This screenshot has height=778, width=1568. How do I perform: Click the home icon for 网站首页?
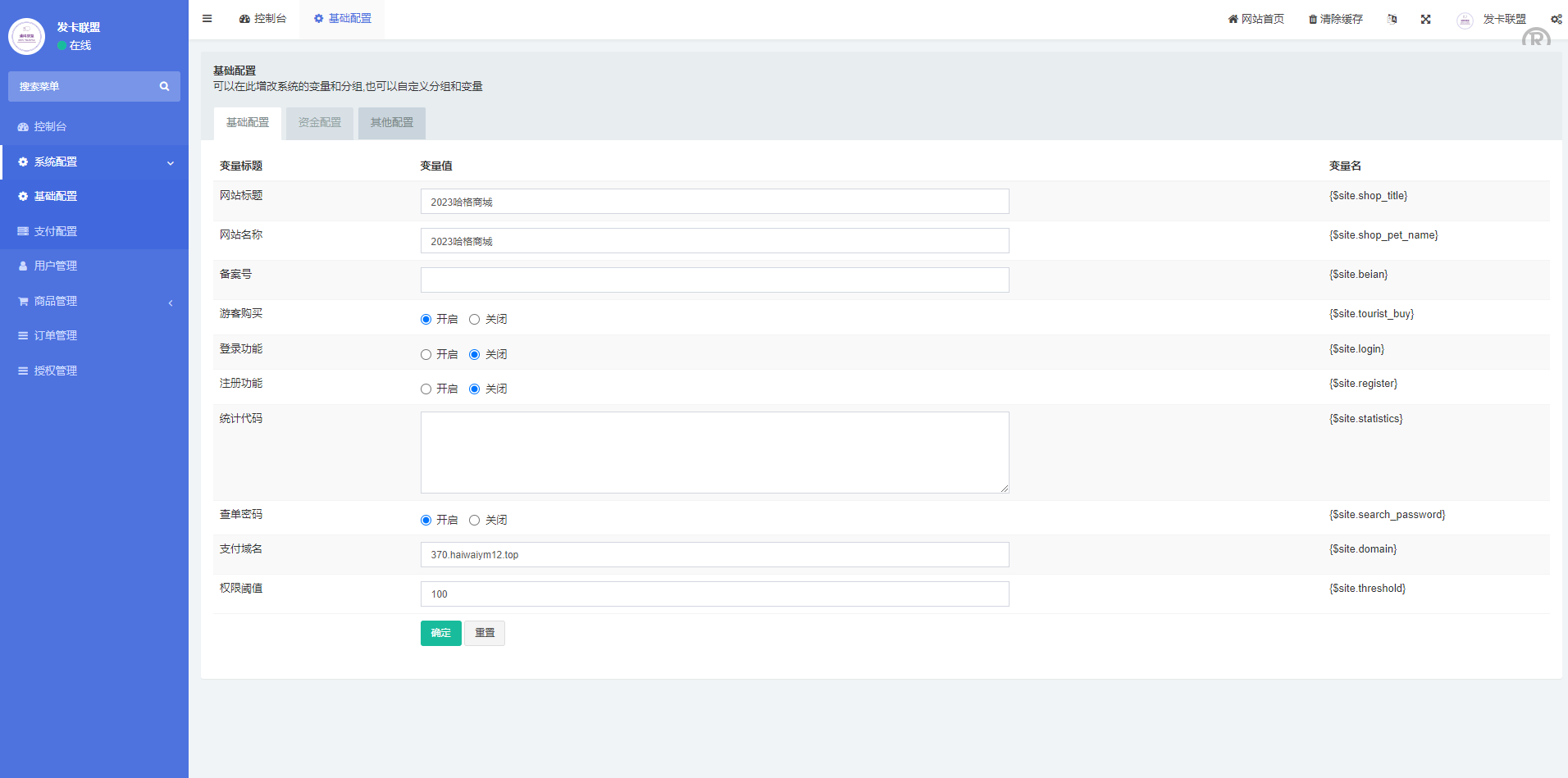[x=1233, y=19]
